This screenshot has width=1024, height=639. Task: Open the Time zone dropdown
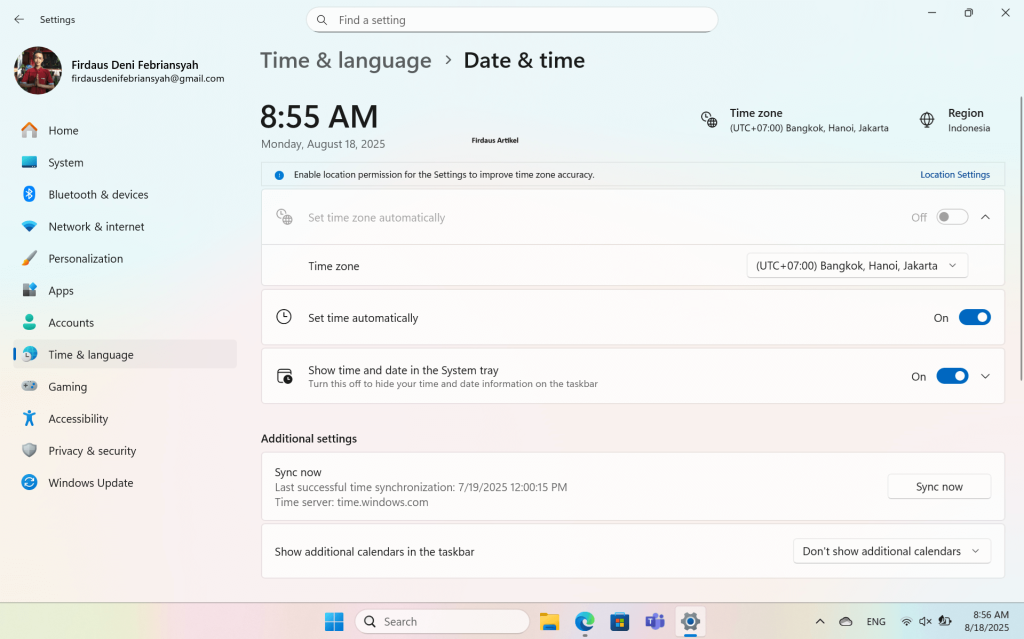tap(857, 266)
